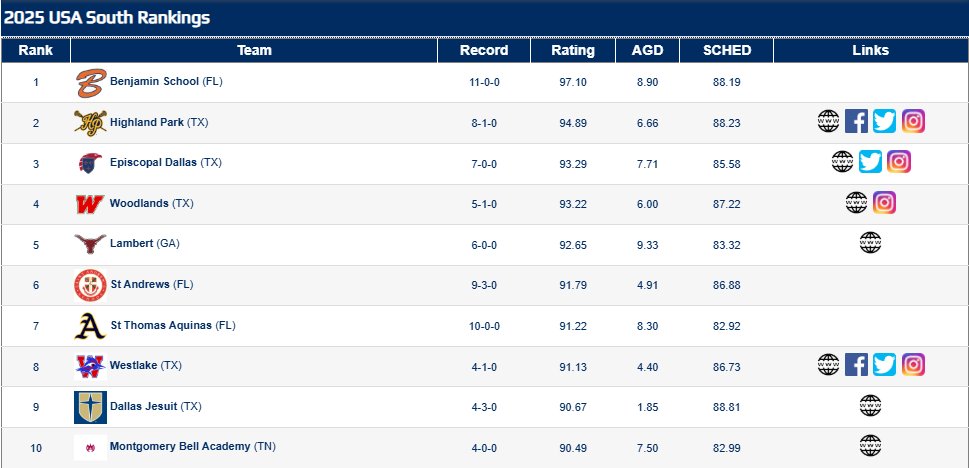Image resolution: width=969 pixels, height=468 pixels.
Task: Open Westlake Instagram icon
Action: pyautogui.click(x=913, y=365)
